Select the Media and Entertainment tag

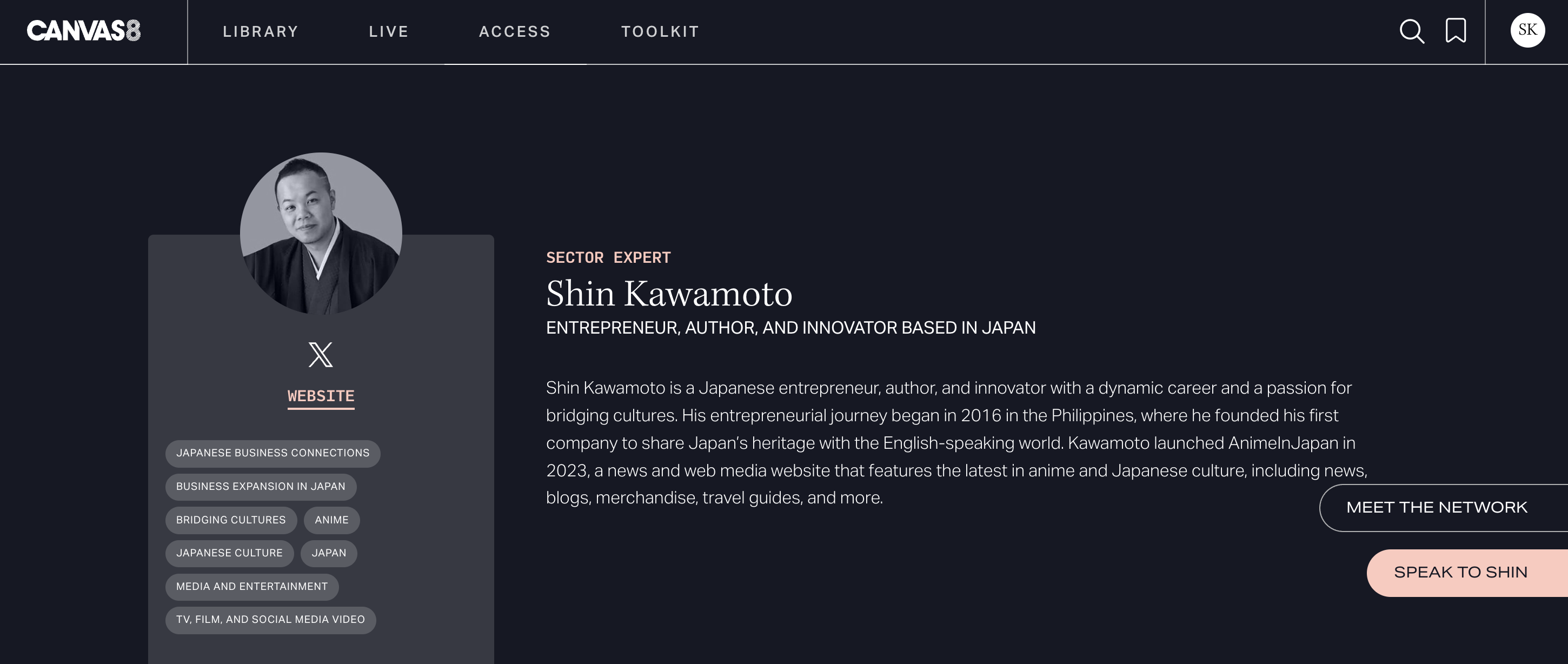point(252,587)
